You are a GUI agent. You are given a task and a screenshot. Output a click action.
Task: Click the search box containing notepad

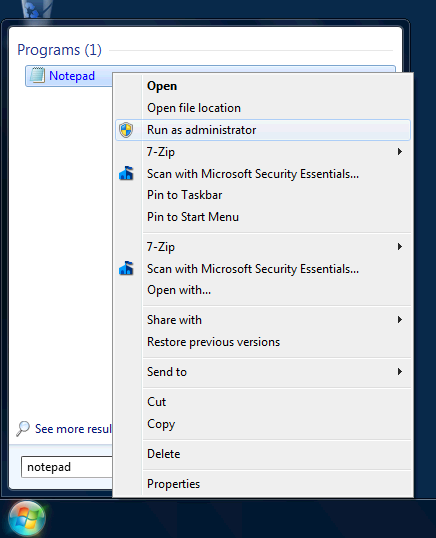tap(67, 467)
